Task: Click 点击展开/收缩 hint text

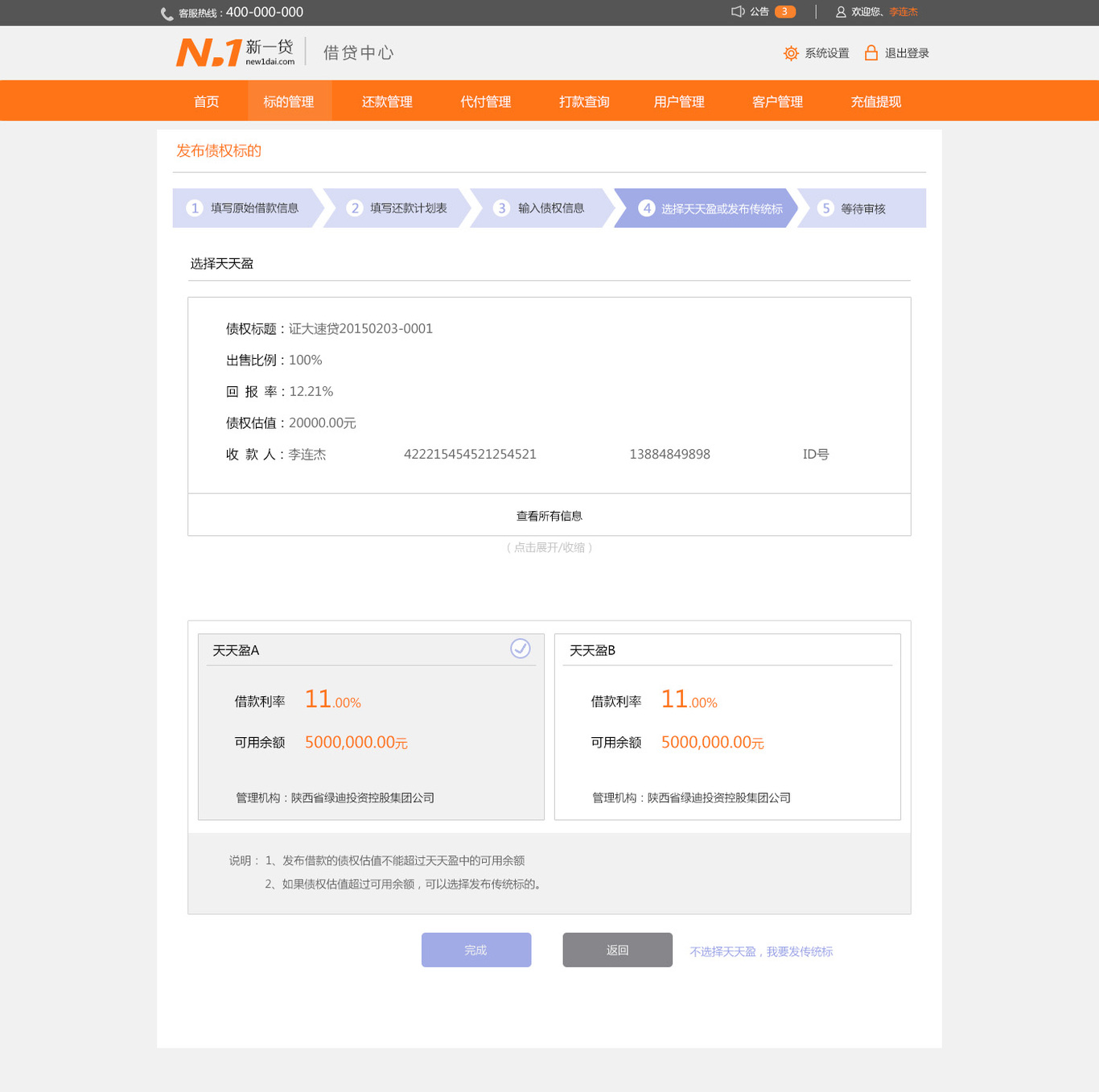Action: [549, 547]
